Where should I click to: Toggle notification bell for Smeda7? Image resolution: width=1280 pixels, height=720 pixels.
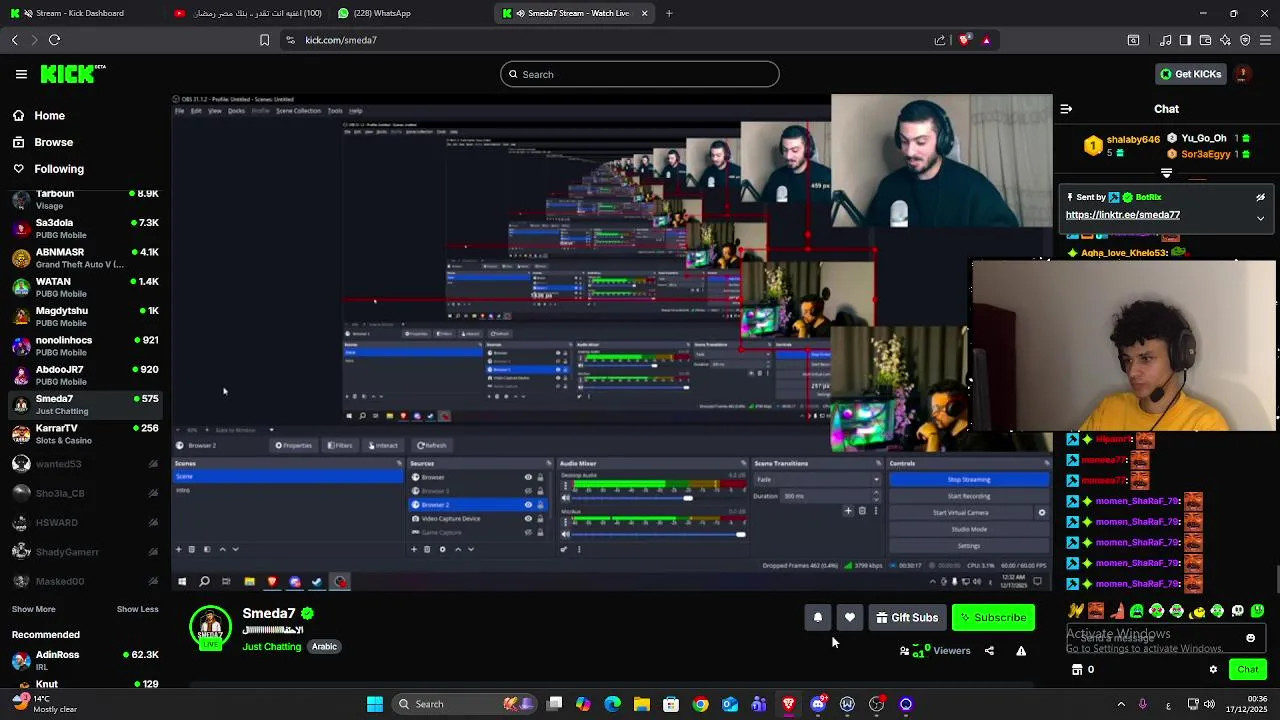click(x=817, y=618)
